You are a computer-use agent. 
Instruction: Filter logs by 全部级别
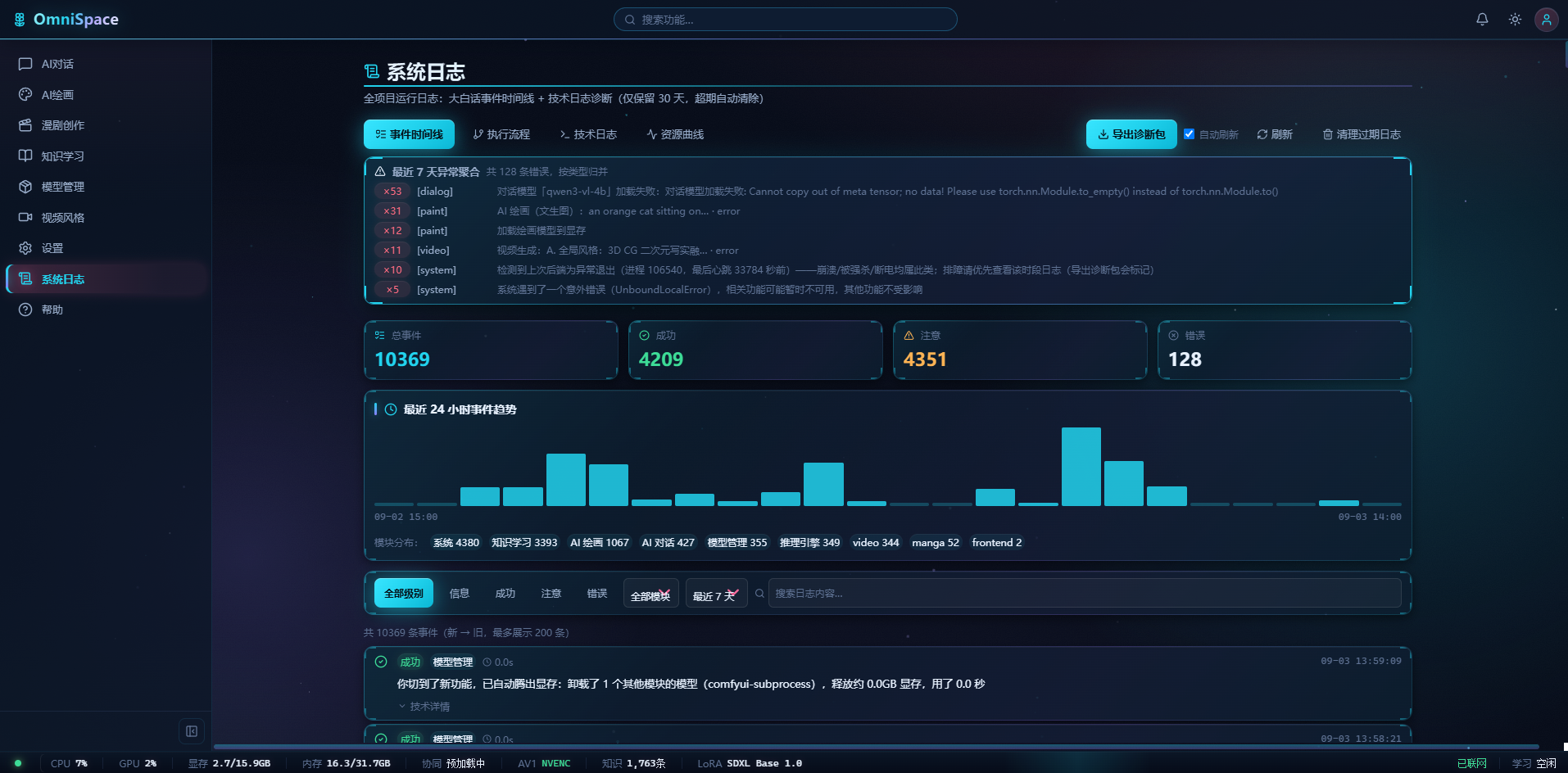pos(404,593)
